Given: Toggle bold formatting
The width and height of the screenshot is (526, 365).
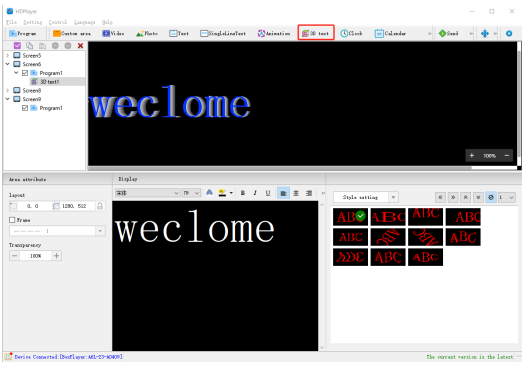Looking at the screenshot, I should tap(243, 193).
